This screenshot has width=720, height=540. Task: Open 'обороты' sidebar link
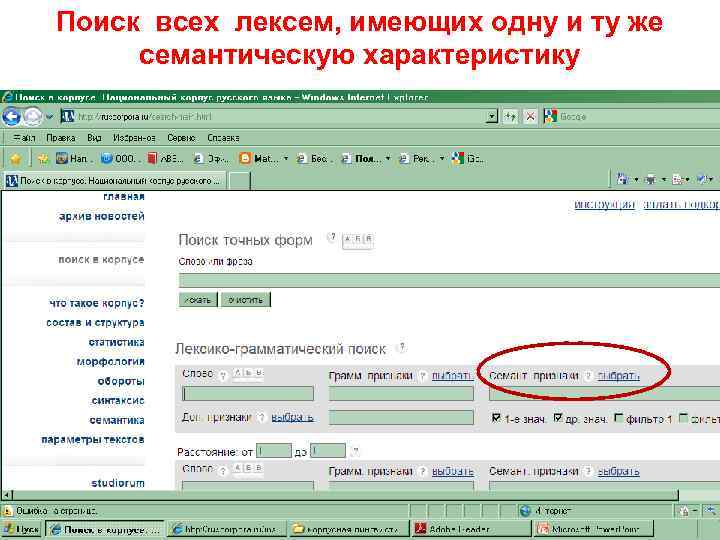(x=121, y=381)
